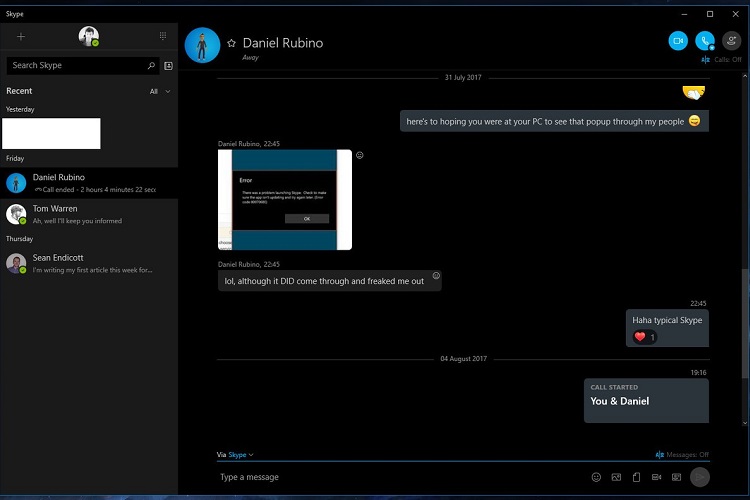Toggle call translation 'Calls: Off'

pos(722,60)
